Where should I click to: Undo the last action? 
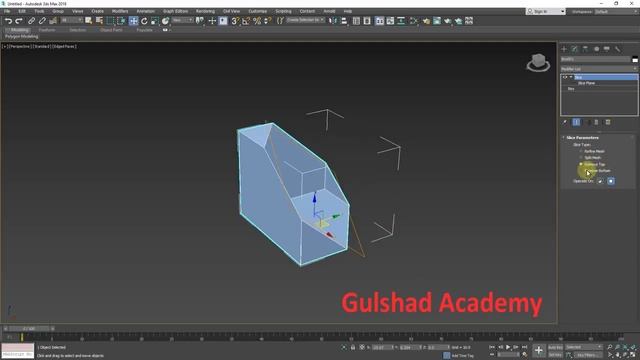tap(8, 21)
